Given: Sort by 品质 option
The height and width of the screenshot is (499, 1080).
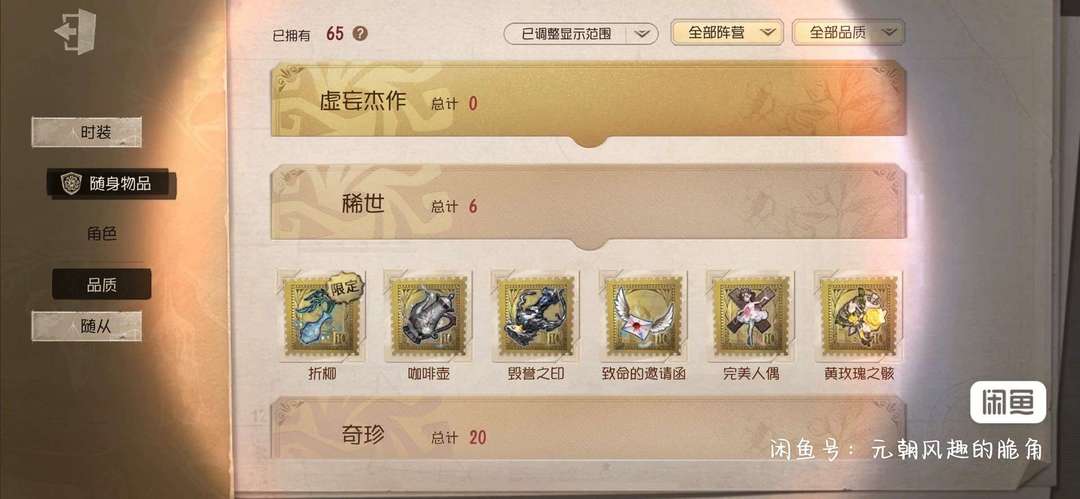Looking at the screenshot, I should [101, 284].
